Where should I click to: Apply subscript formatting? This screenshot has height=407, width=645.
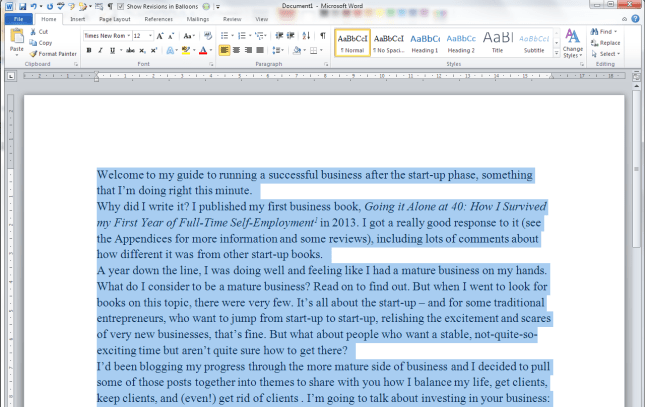[142, 51]
